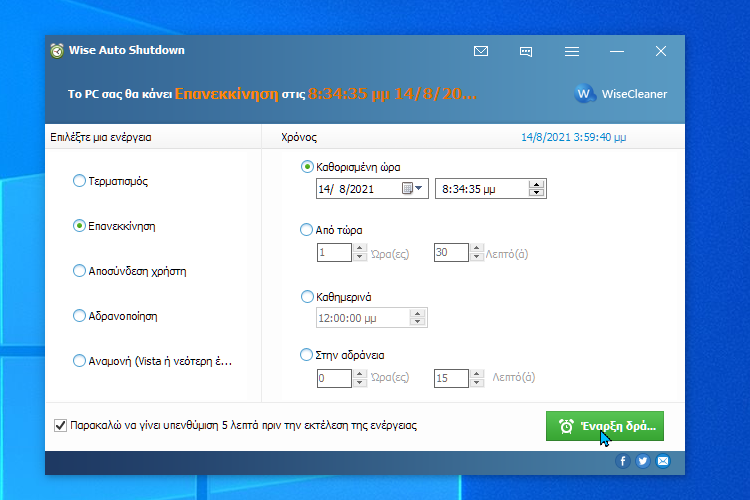Minimize the Wise Auto Shutdown window
The width and height of the screenshot is (750, 500).
[617, 51]
